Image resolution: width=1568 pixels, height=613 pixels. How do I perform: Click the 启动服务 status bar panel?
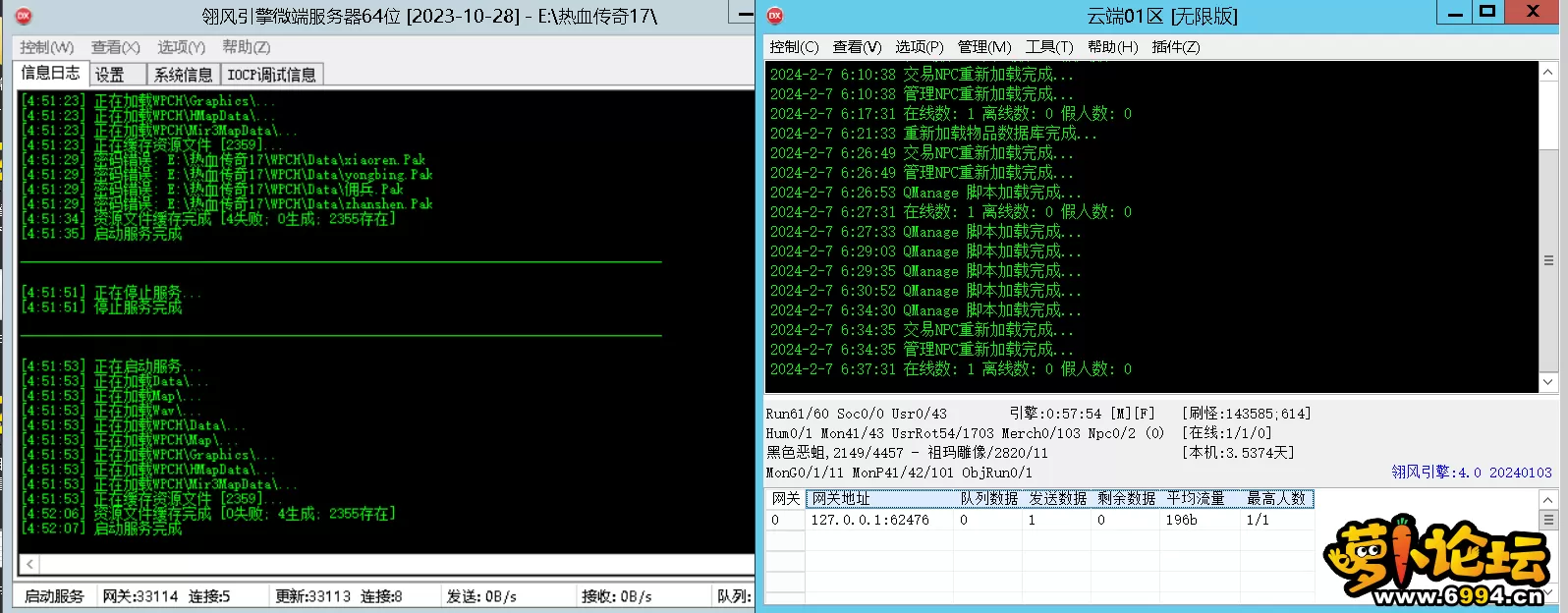54,596
